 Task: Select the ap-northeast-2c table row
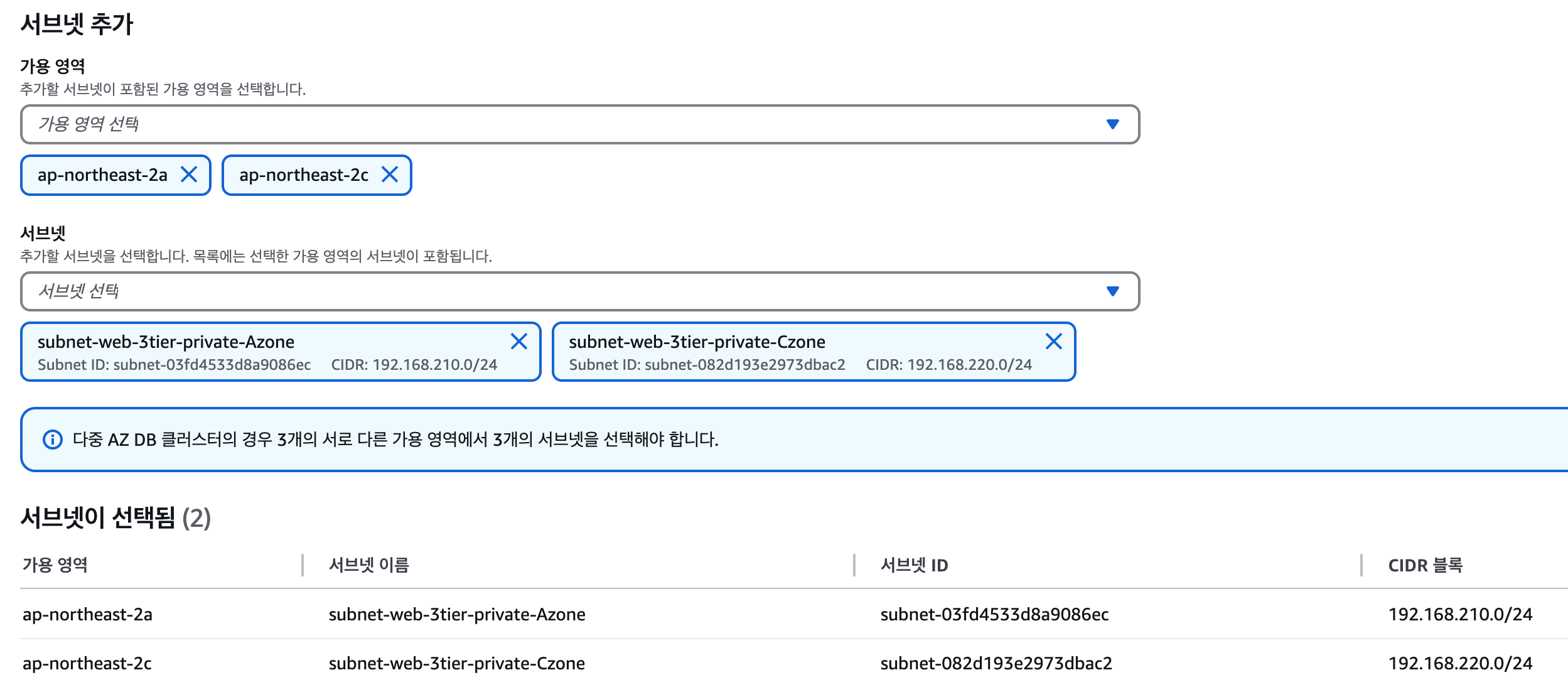tap(88, 664)
